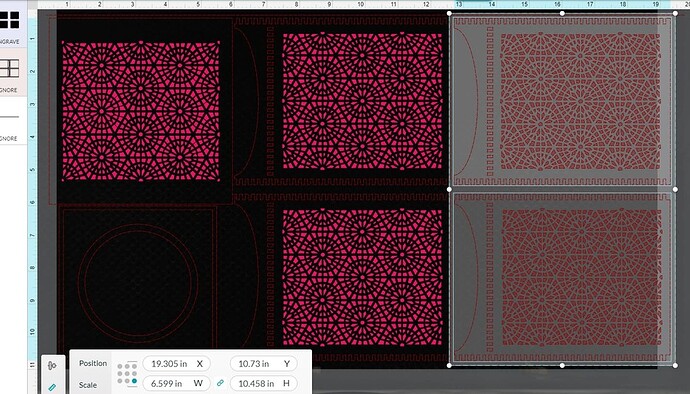Set anchor point to bottom-right dot
The image size is (690, 394).
(x=134, y=381)
